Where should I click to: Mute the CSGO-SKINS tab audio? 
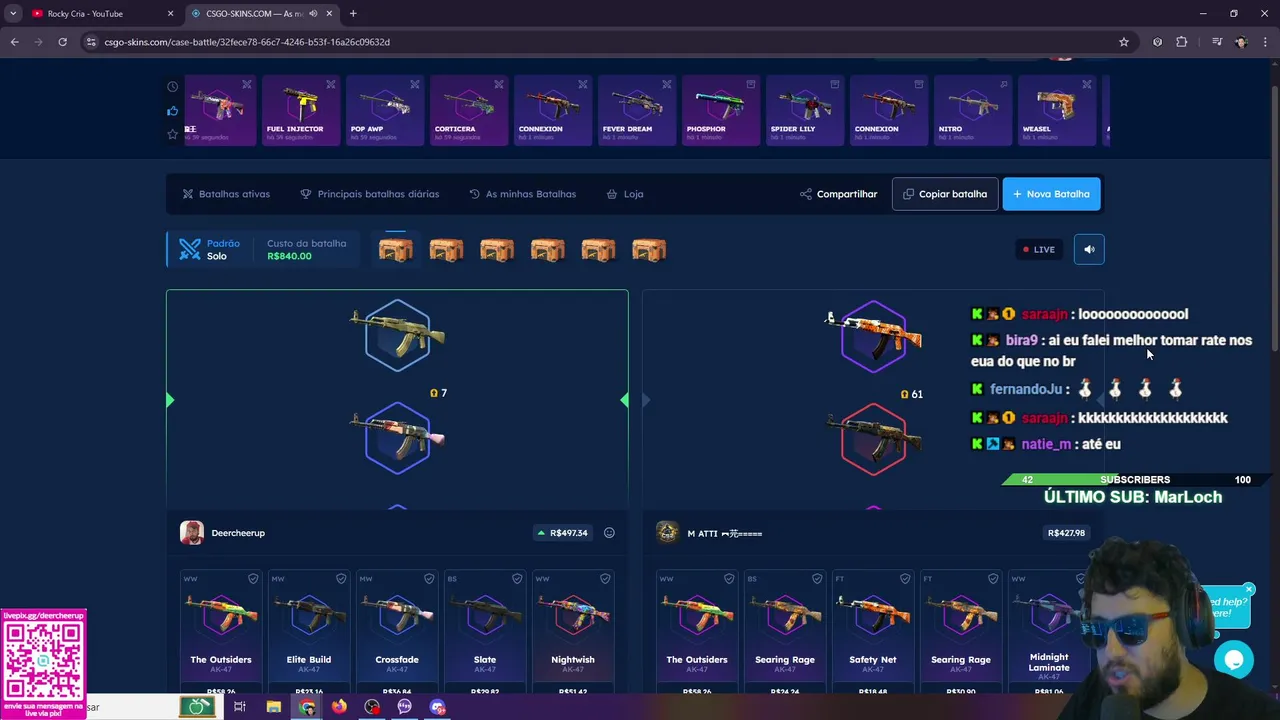(x=313, y=14)
